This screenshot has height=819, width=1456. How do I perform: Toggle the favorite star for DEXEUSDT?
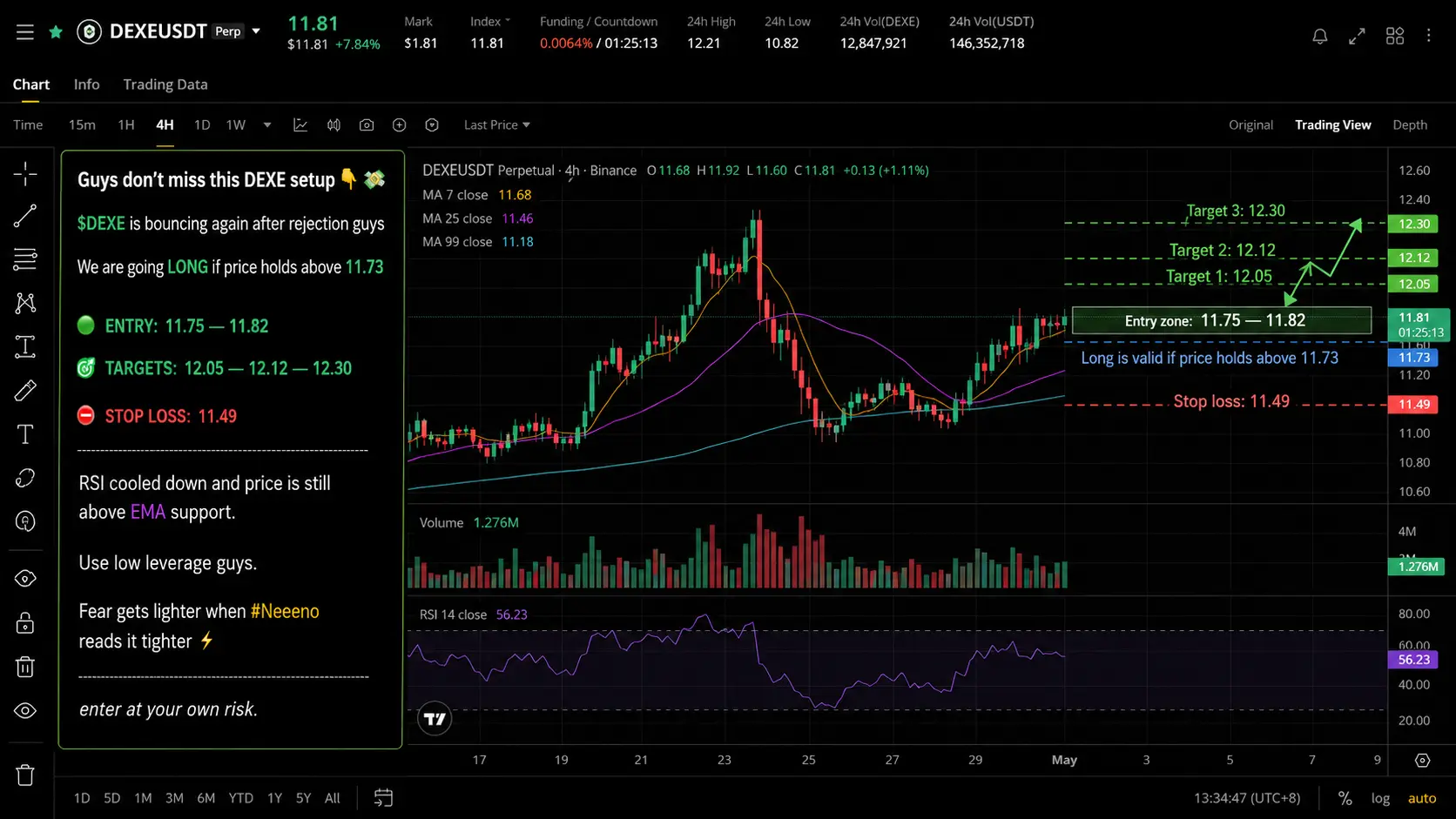pyautogui.click(x=56, y=32)
